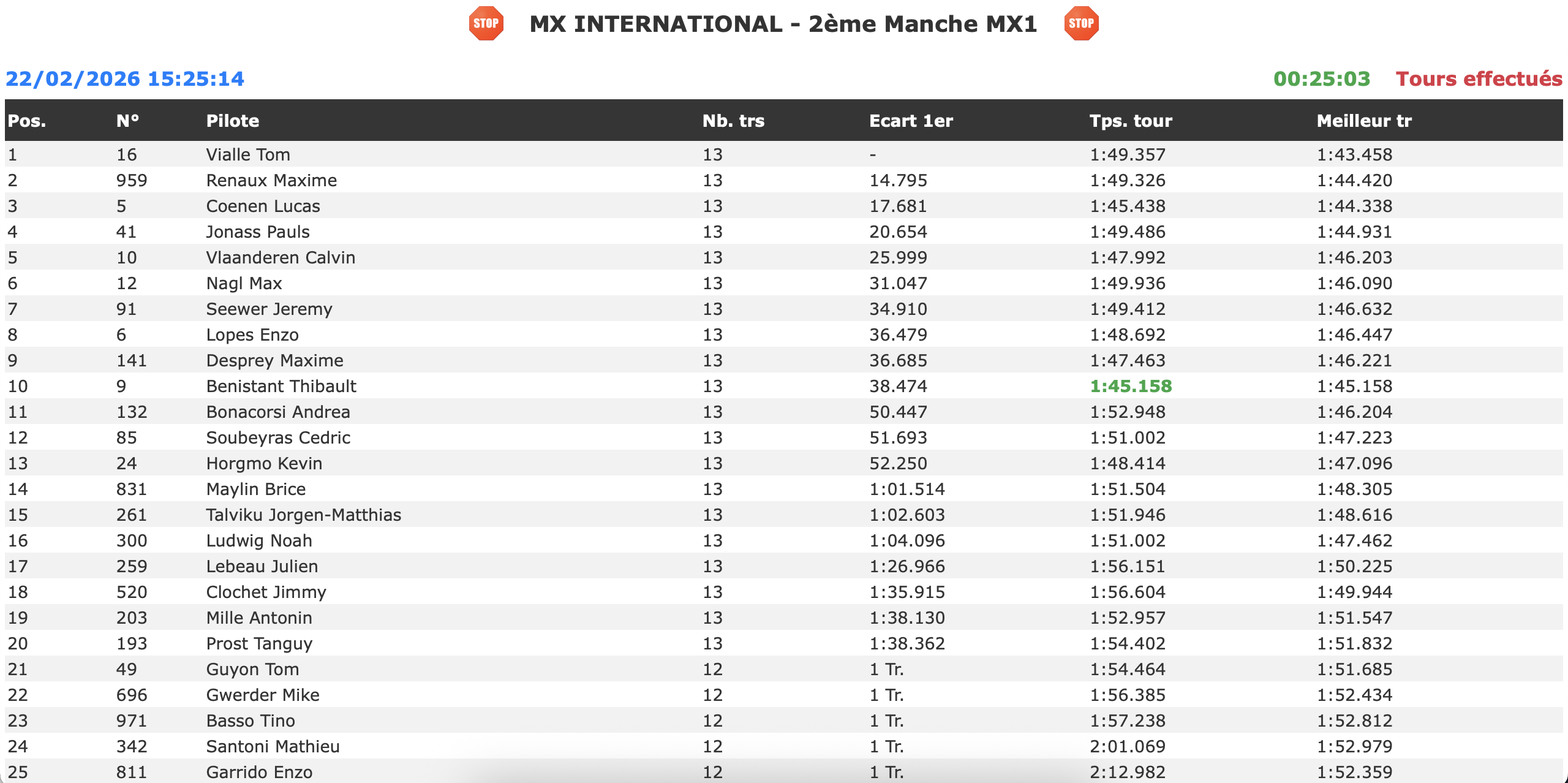Click the right STOP sign icon
Viewport: 1568px width, 783px height.
[x=1081, y=23]
